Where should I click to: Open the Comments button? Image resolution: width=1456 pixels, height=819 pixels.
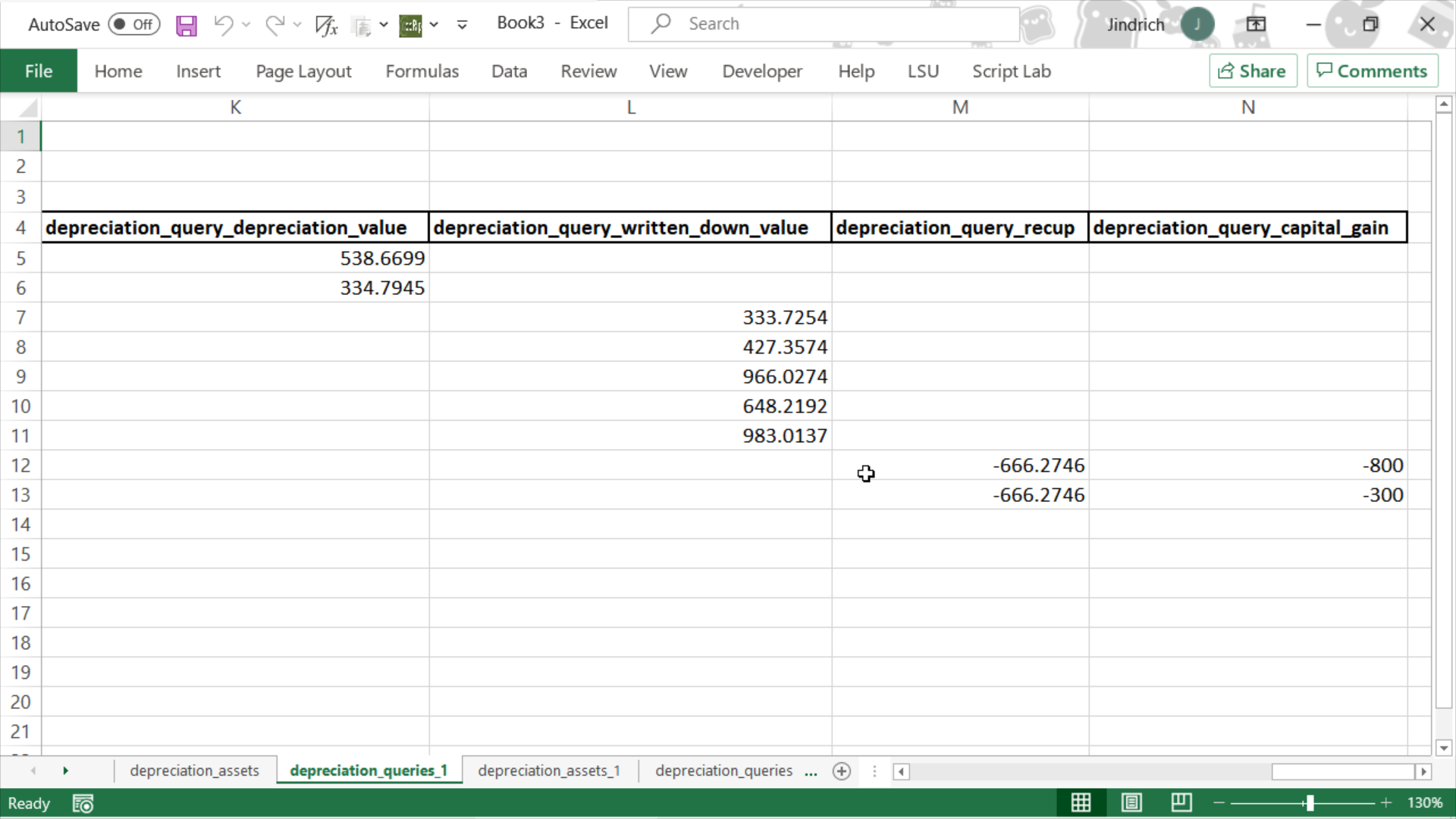tap(1372, 71)
